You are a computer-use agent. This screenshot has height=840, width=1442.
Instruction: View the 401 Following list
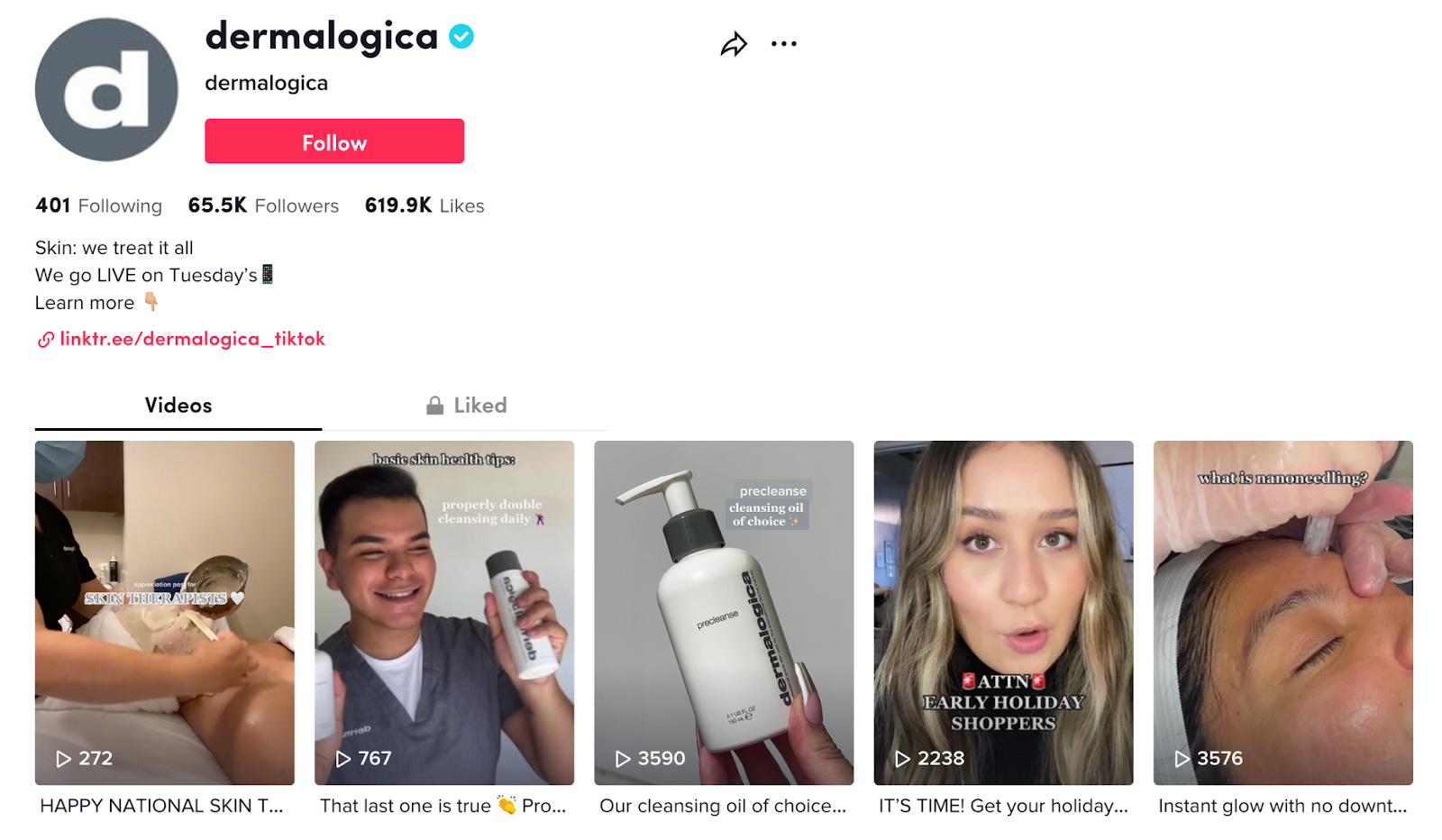[98, 206]
